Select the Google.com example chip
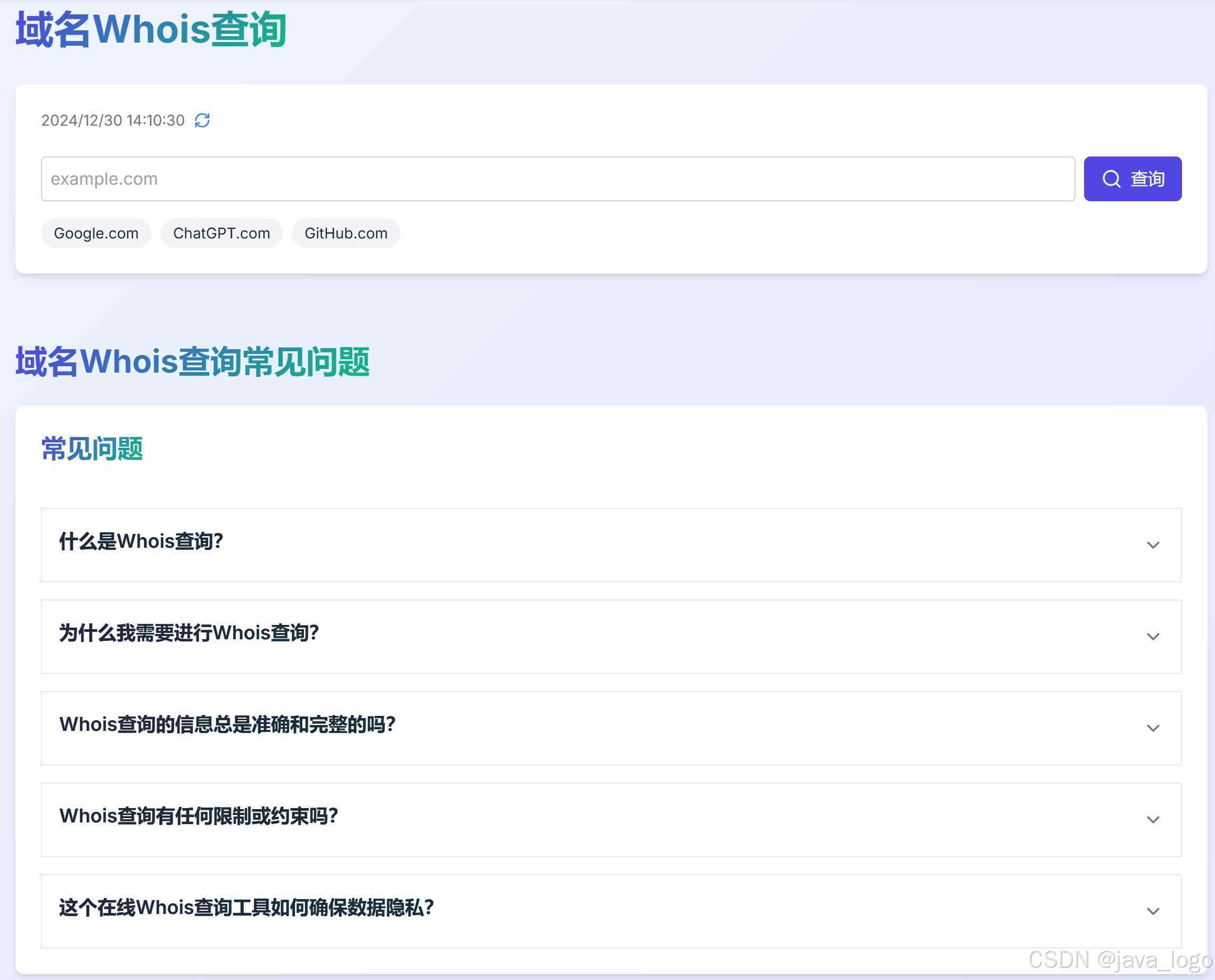The width and height of the screenshot is (1215, 980). (96, 233)
